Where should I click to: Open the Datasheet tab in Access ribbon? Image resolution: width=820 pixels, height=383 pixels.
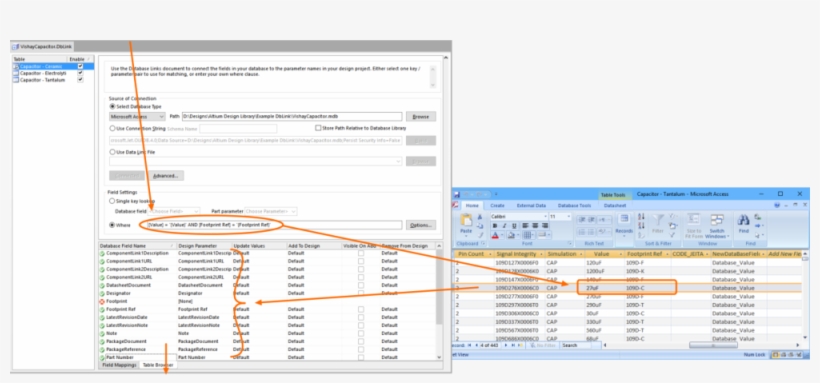tap(615, 206)
